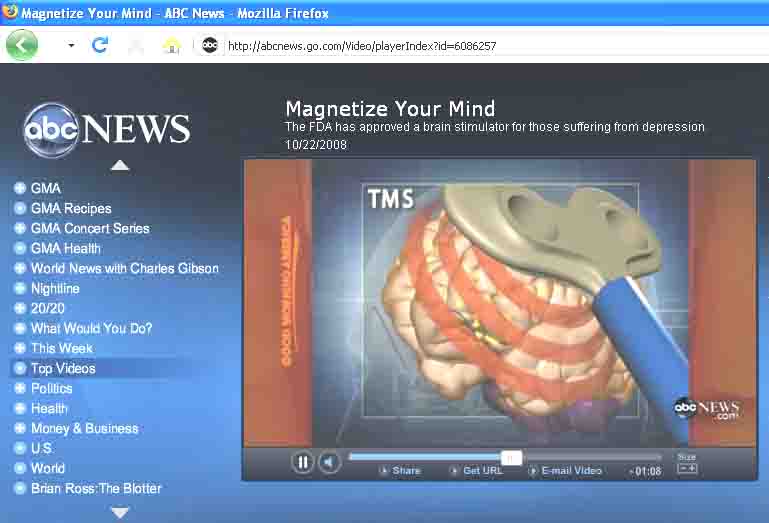Expand the GMA Concert Series plus icon

click(x=20, y=228)
